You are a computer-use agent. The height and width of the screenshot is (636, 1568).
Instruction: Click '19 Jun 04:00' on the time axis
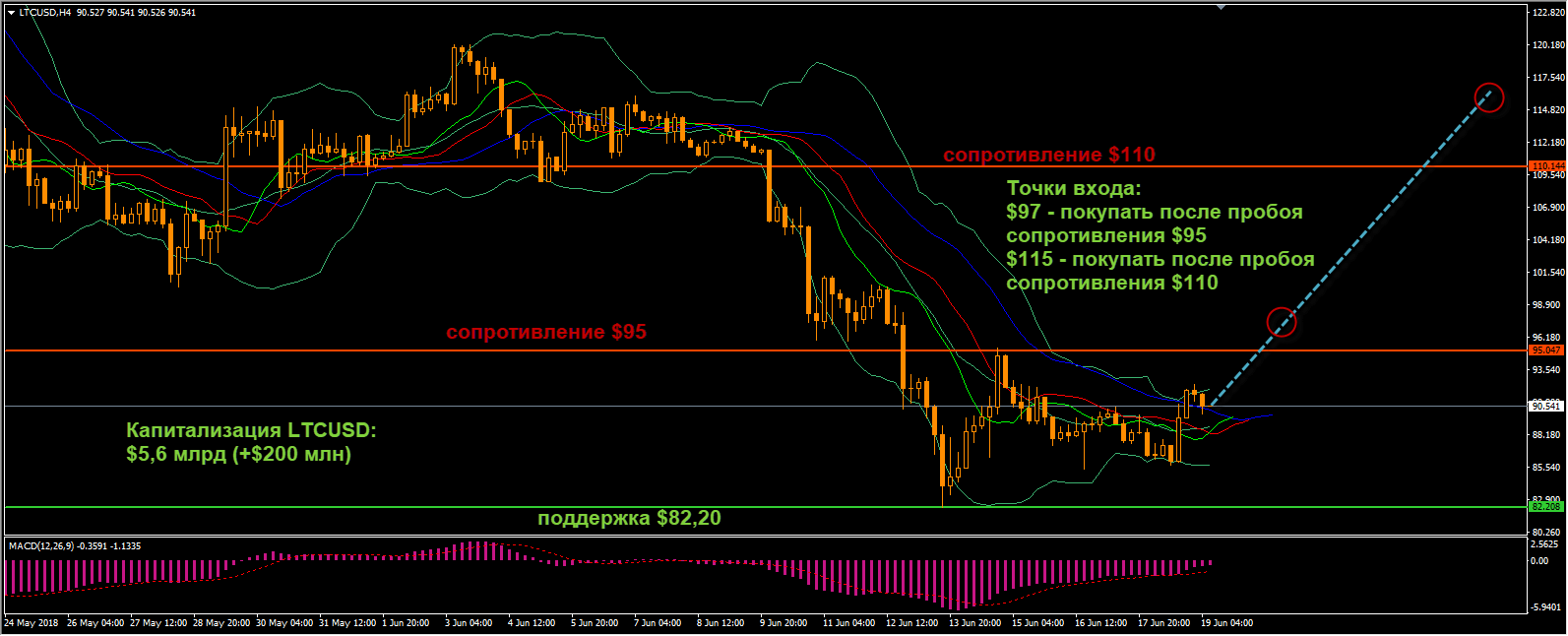click(1226, 623)
